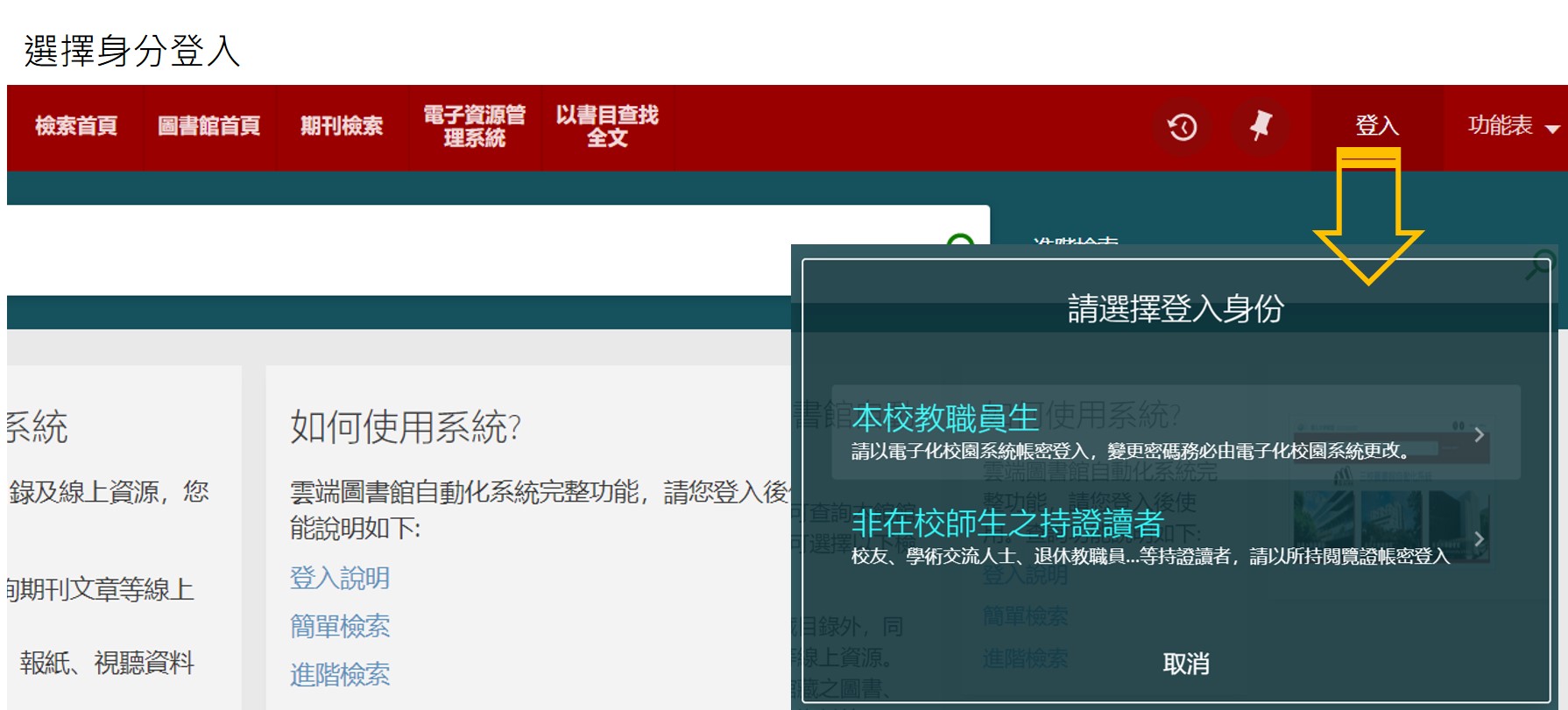Choose 本校教職員生 login identity
1568x710 pixels.
[1176, 432]
